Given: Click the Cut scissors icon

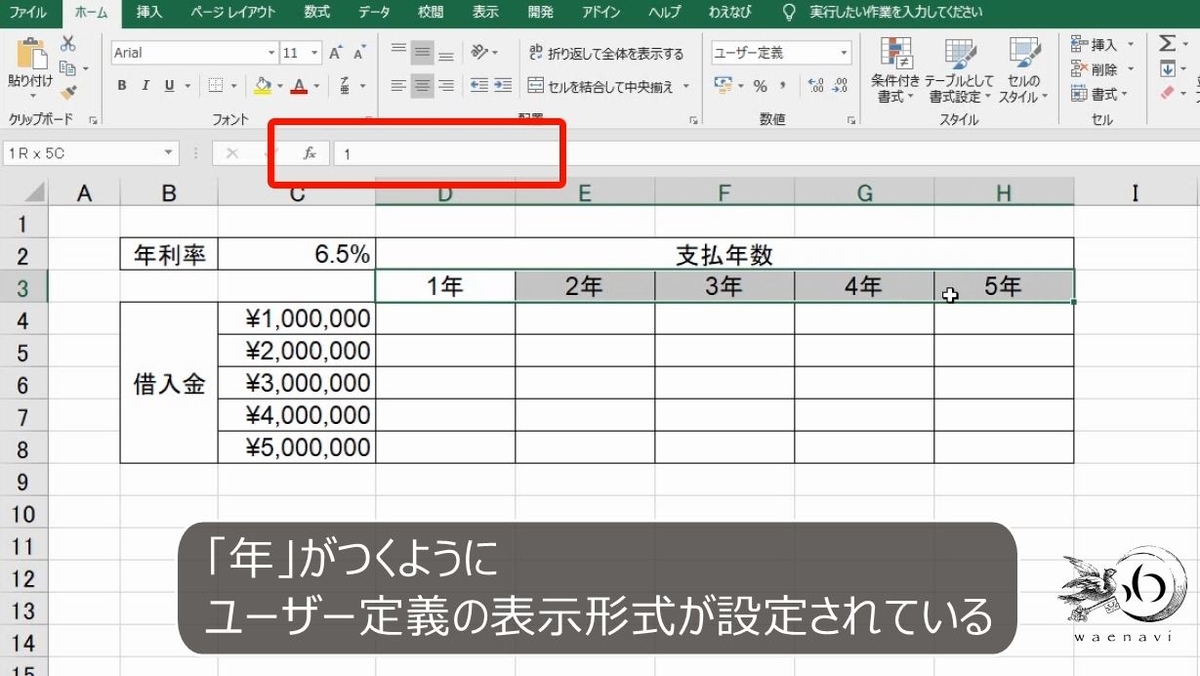Looking at the screenshot, I should click(68, 43).
